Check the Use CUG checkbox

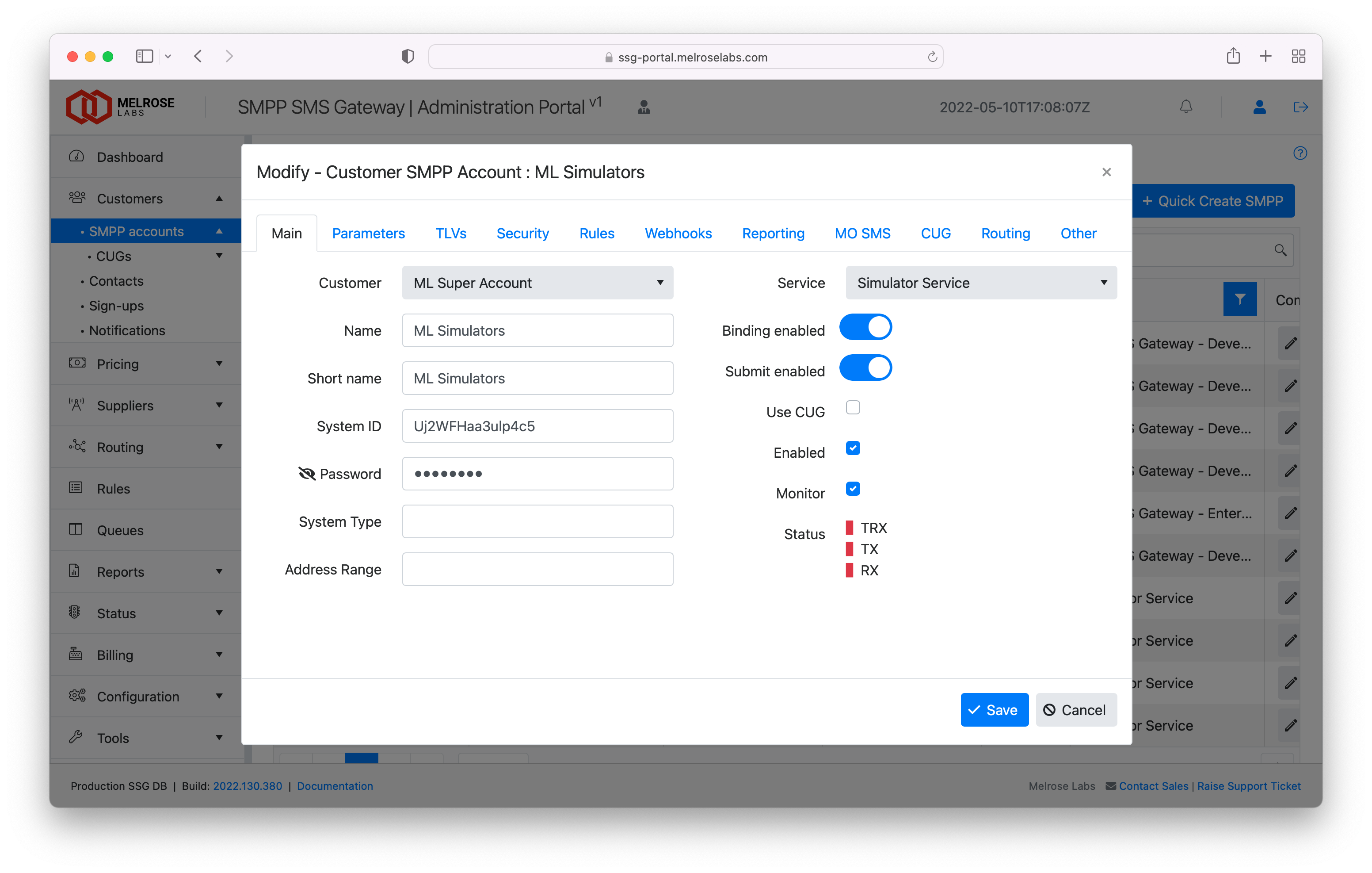[852, 408]
